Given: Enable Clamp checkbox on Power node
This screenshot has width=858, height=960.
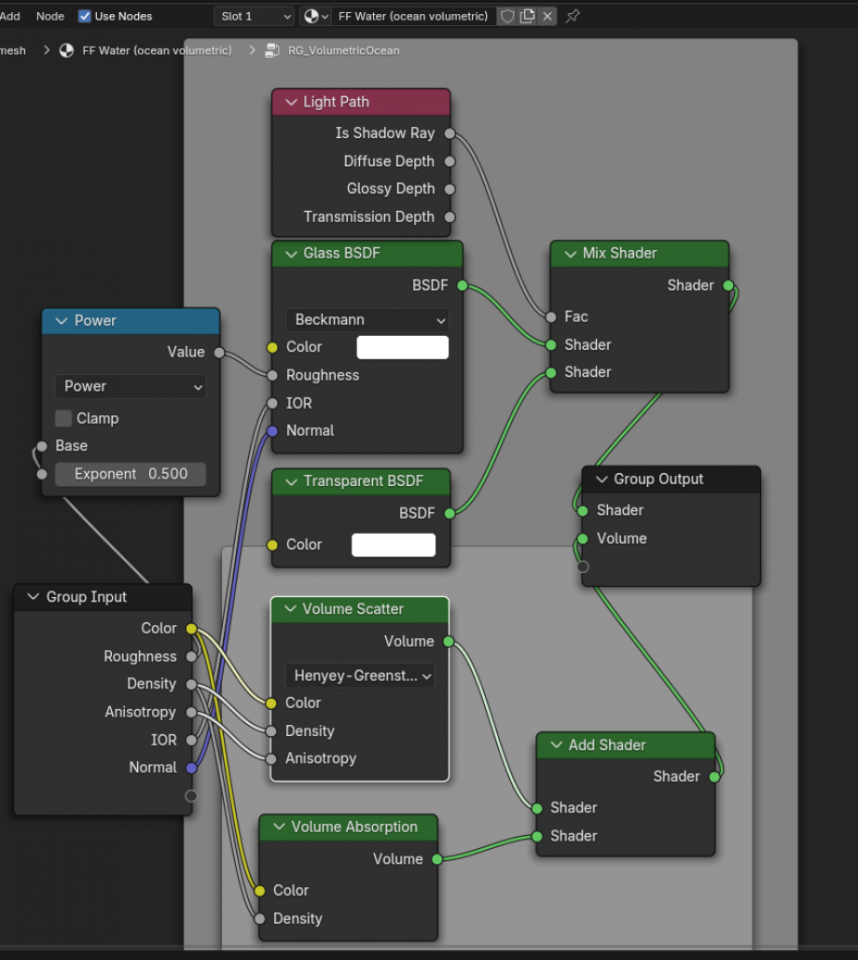Looking at the screenshot, I should click(64, 418).
